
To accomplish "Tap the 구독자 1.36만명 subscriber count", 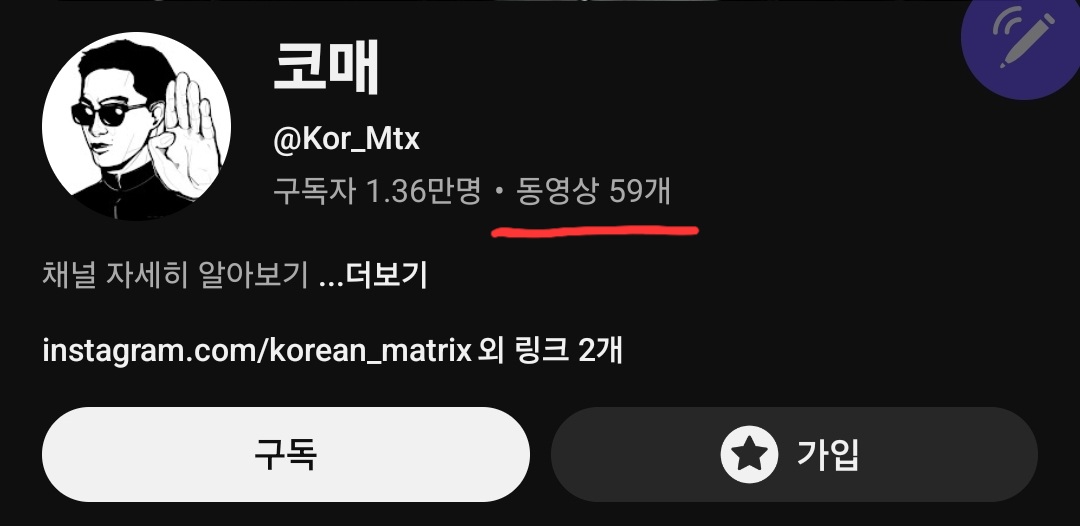I will (x=377, y=191).
